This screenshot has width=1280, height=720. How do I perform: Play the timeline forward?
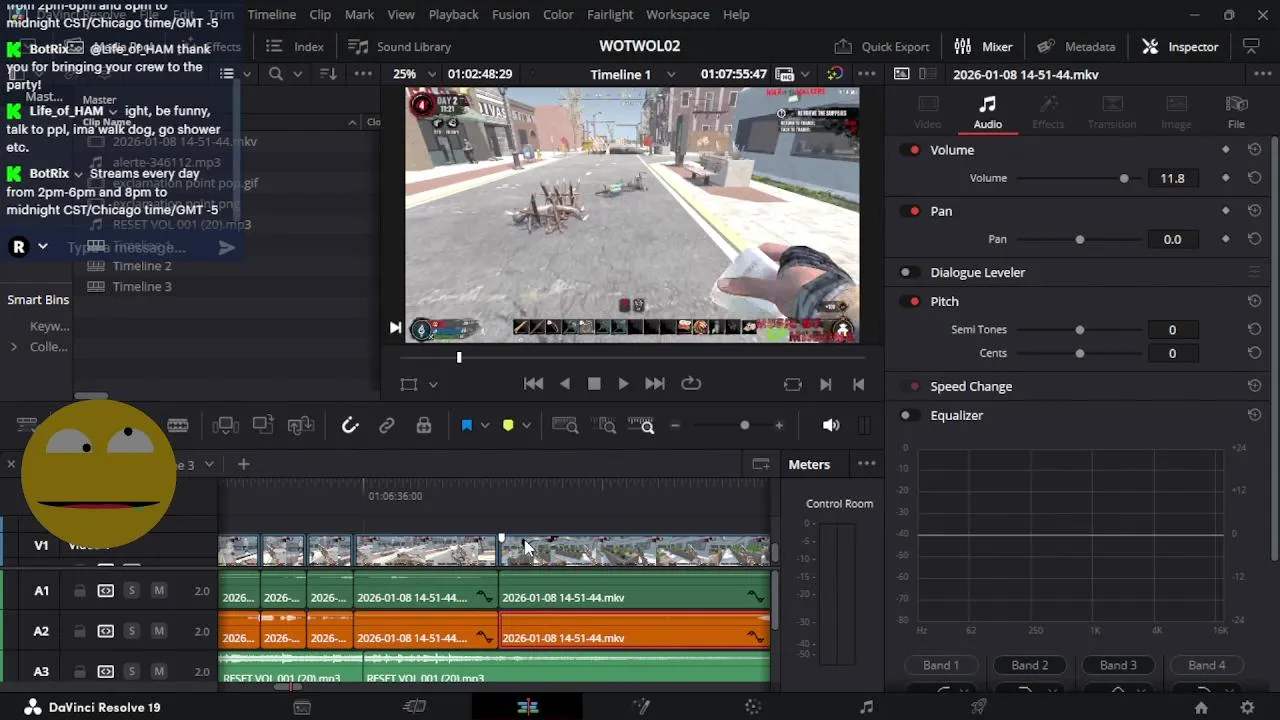[x=623, y=384]
